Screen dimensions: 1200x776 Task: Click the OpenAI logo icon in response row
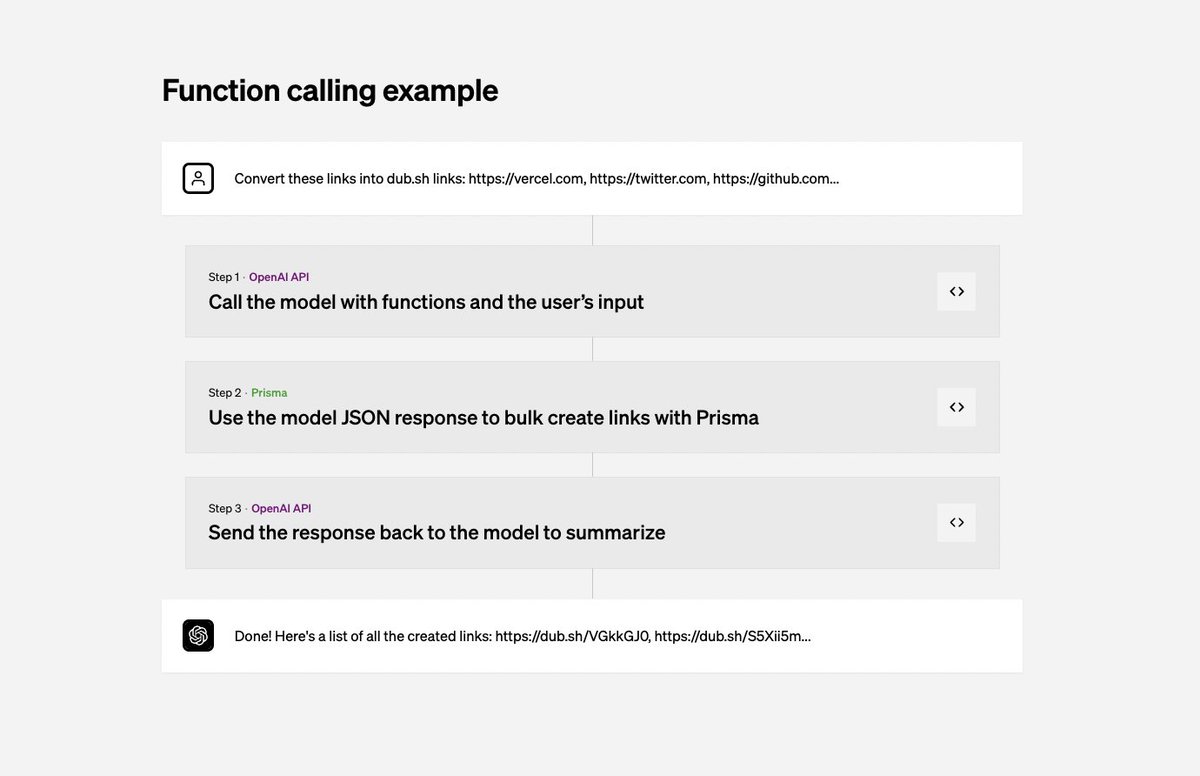[x=198, y=635]
